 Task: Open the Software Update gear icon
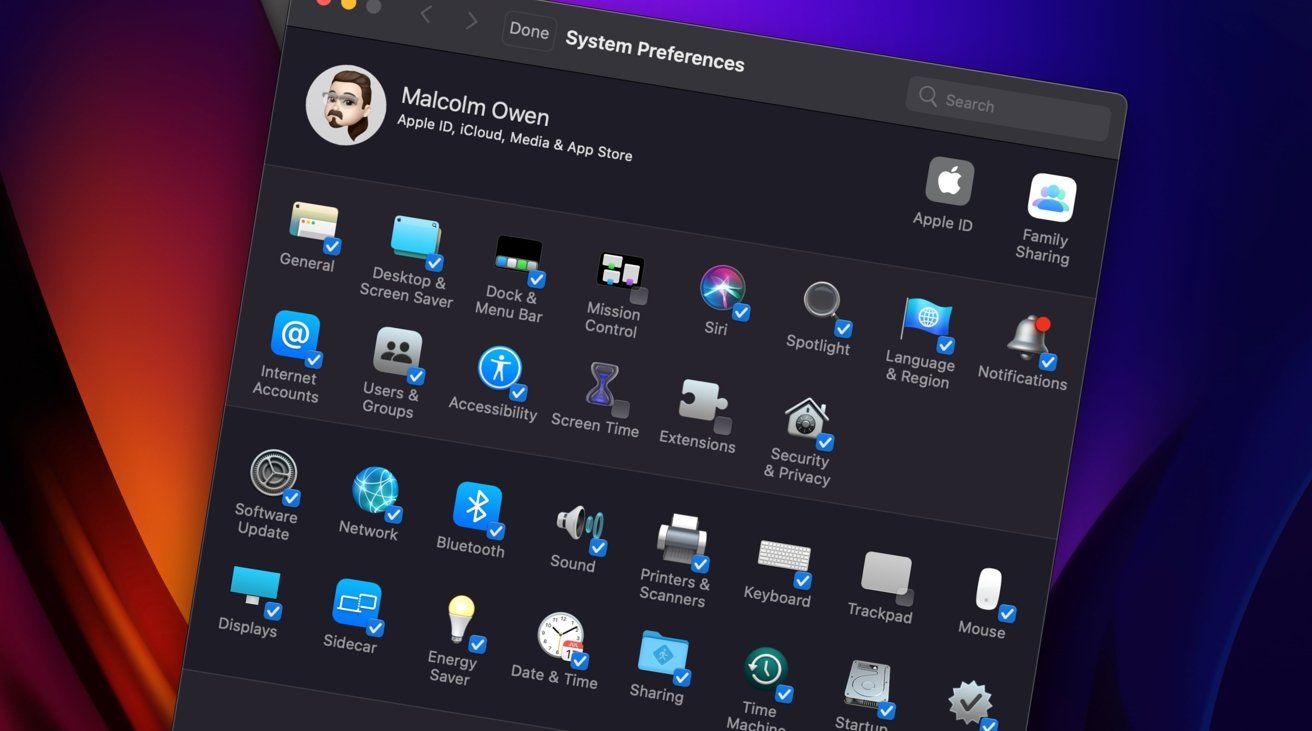coord(273,475)
